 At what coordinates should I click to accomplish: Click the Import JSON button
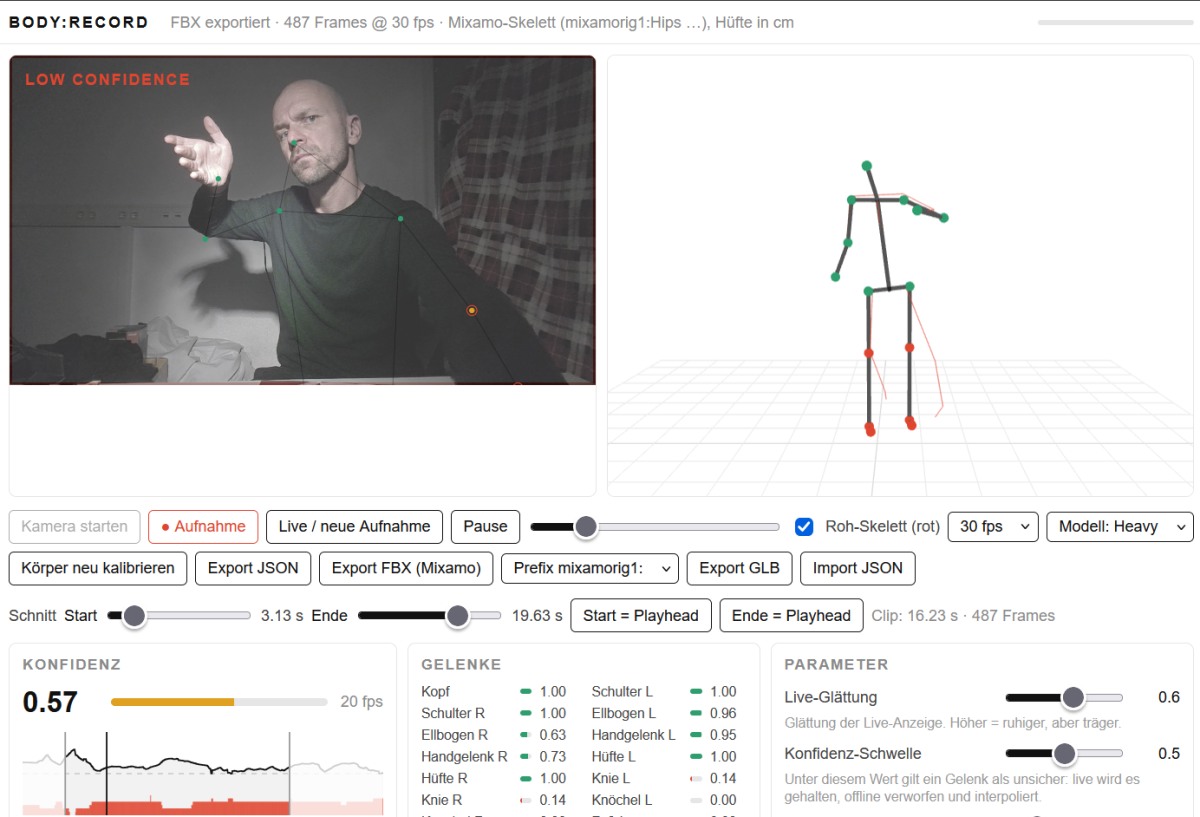pyautogui.click(x=858, y=568)
